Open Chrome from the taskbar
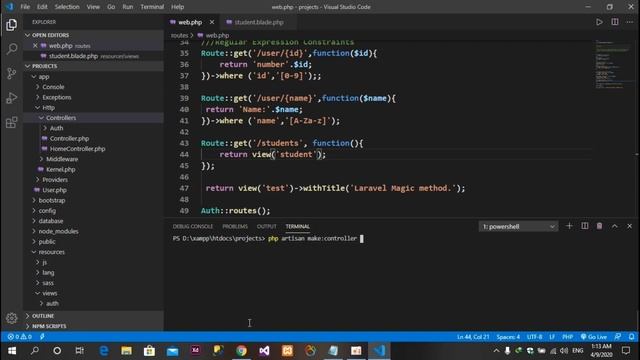The height and width of the screenshot is (360, 640). point(241,351)
